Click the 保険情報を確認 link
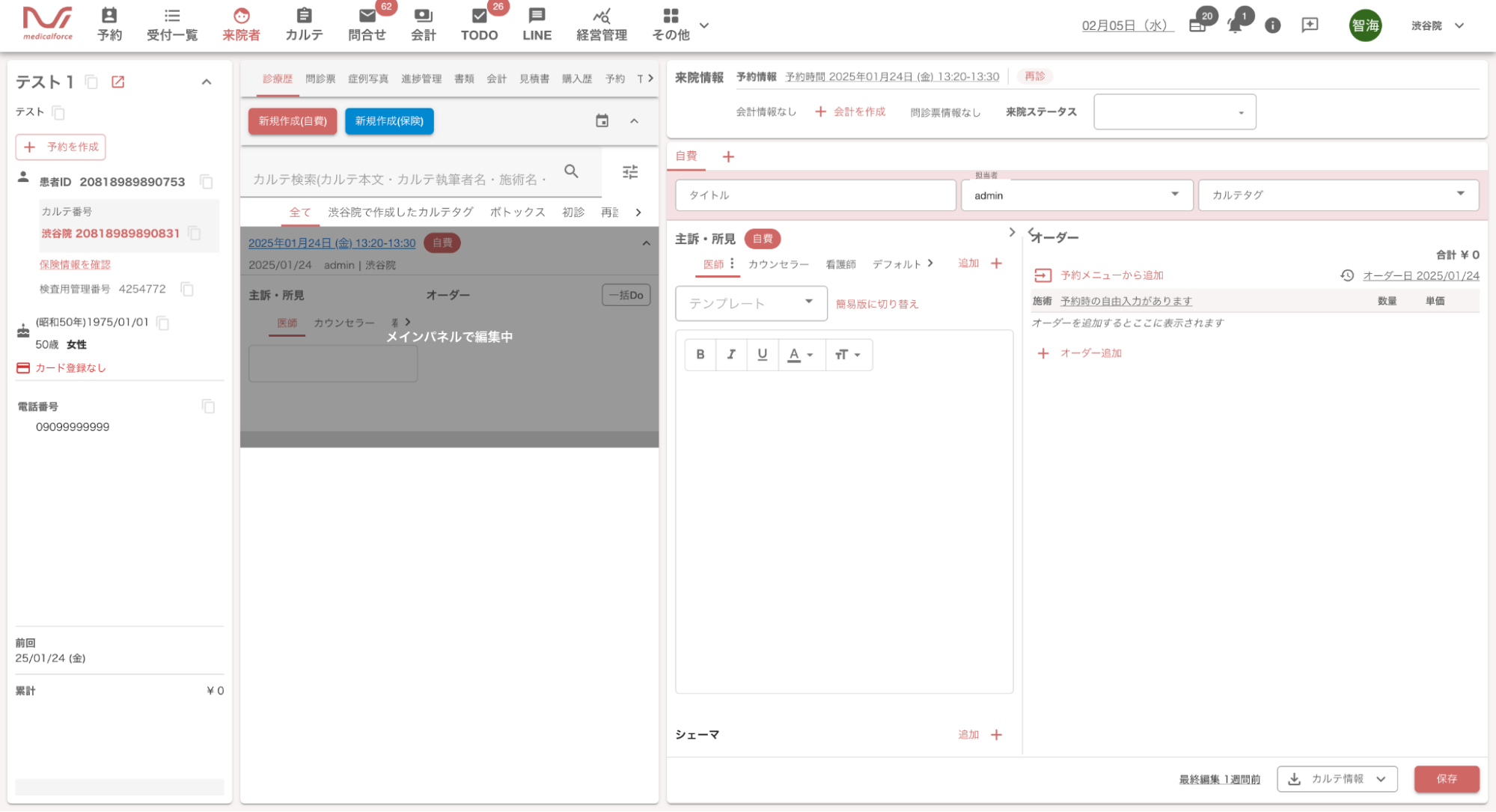 [75, 265]
